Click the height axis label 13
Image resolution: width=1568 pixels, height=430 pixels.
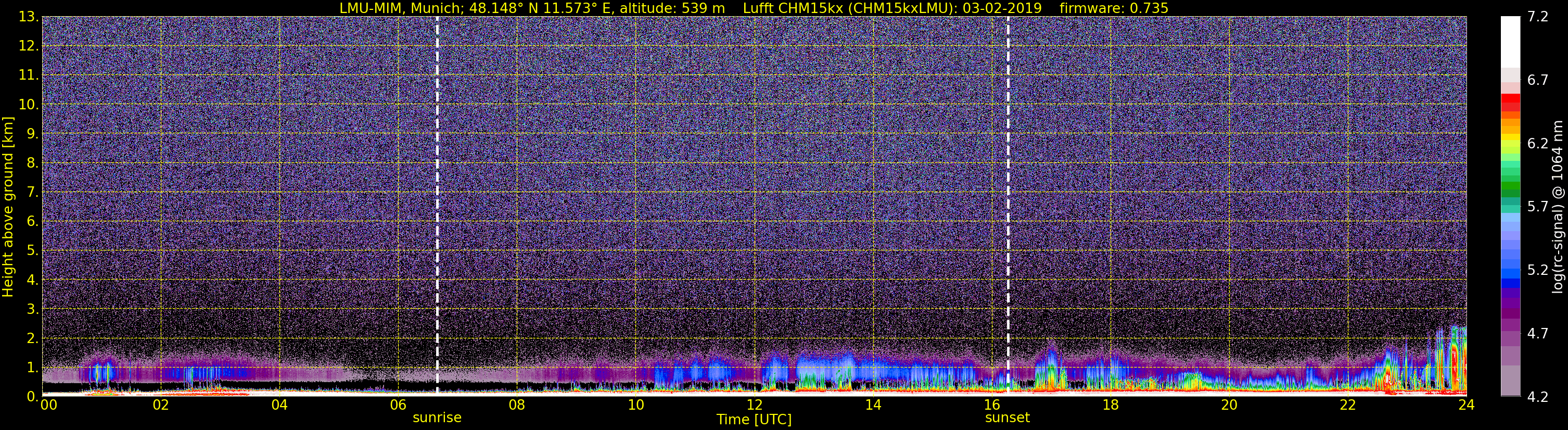[28, 17]
